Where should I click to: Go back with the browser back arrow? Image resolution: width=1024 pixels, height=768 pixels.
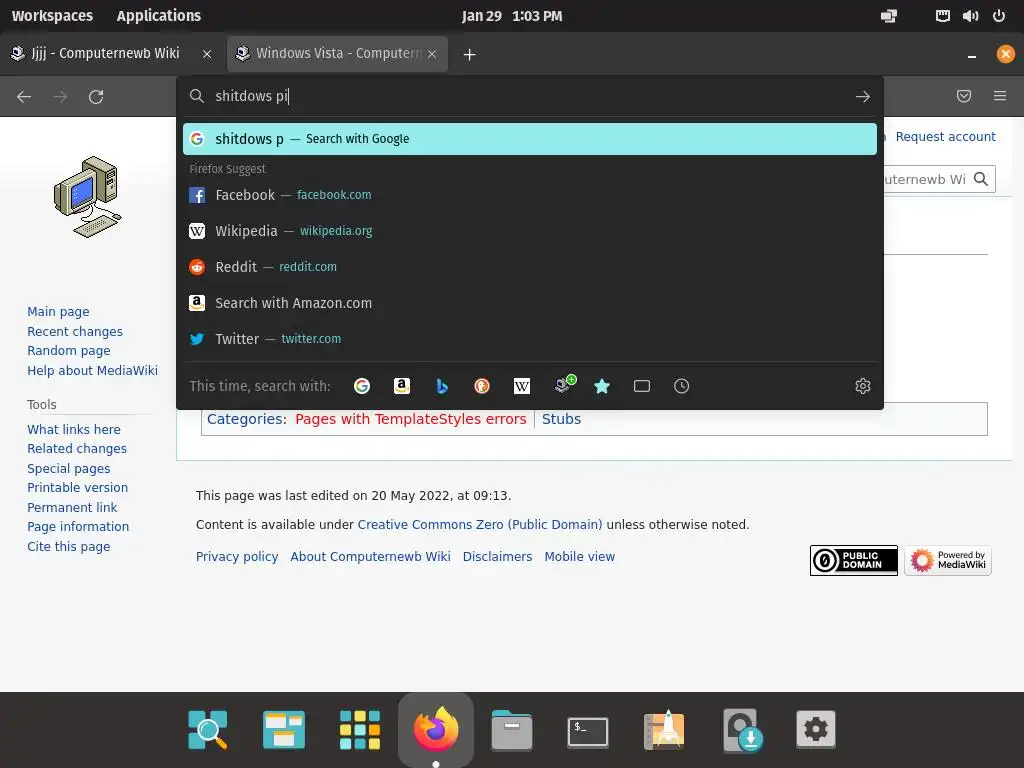coord(24,97)
